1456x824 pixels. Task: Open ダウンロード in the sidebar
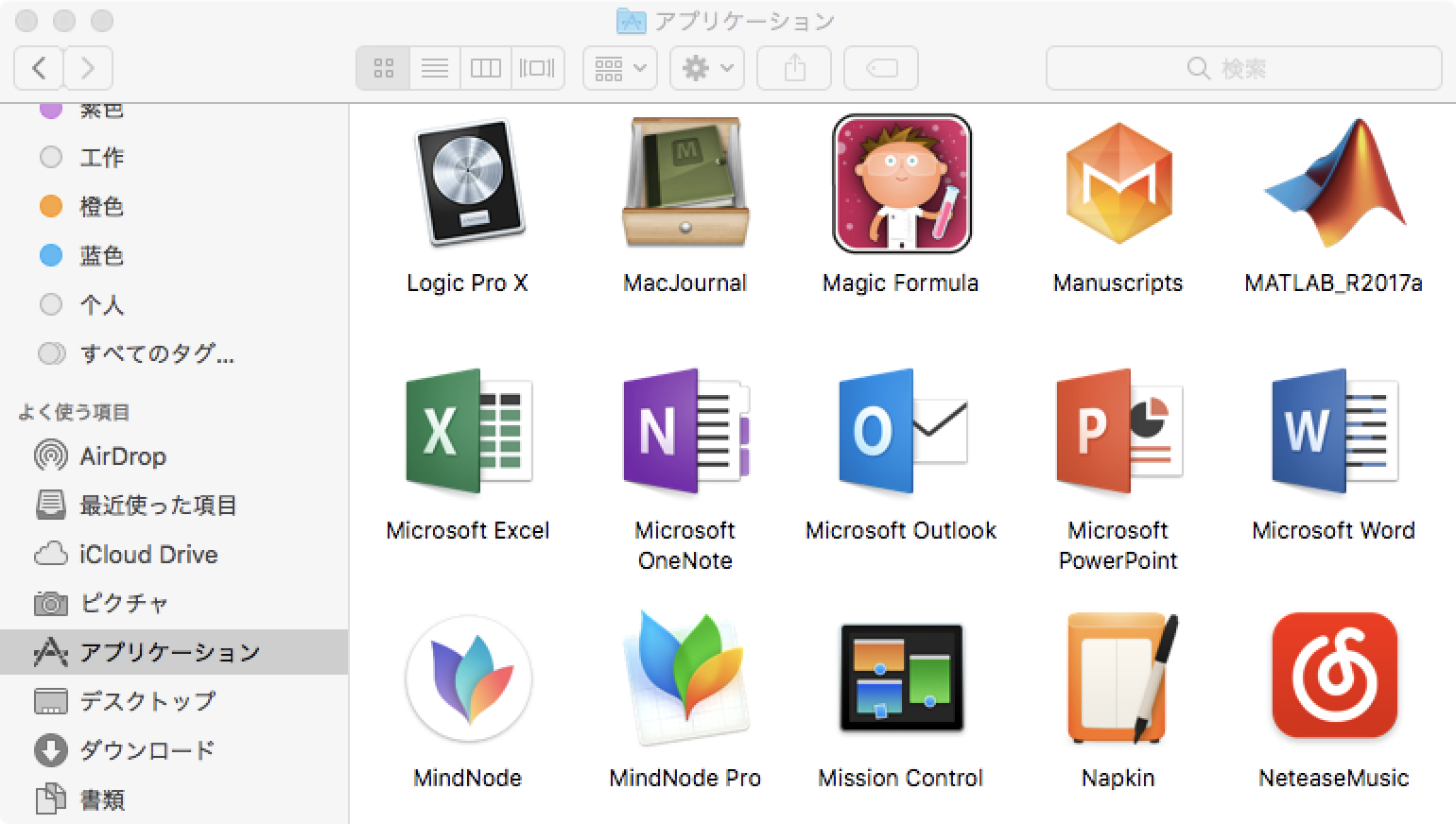point(174,750)
